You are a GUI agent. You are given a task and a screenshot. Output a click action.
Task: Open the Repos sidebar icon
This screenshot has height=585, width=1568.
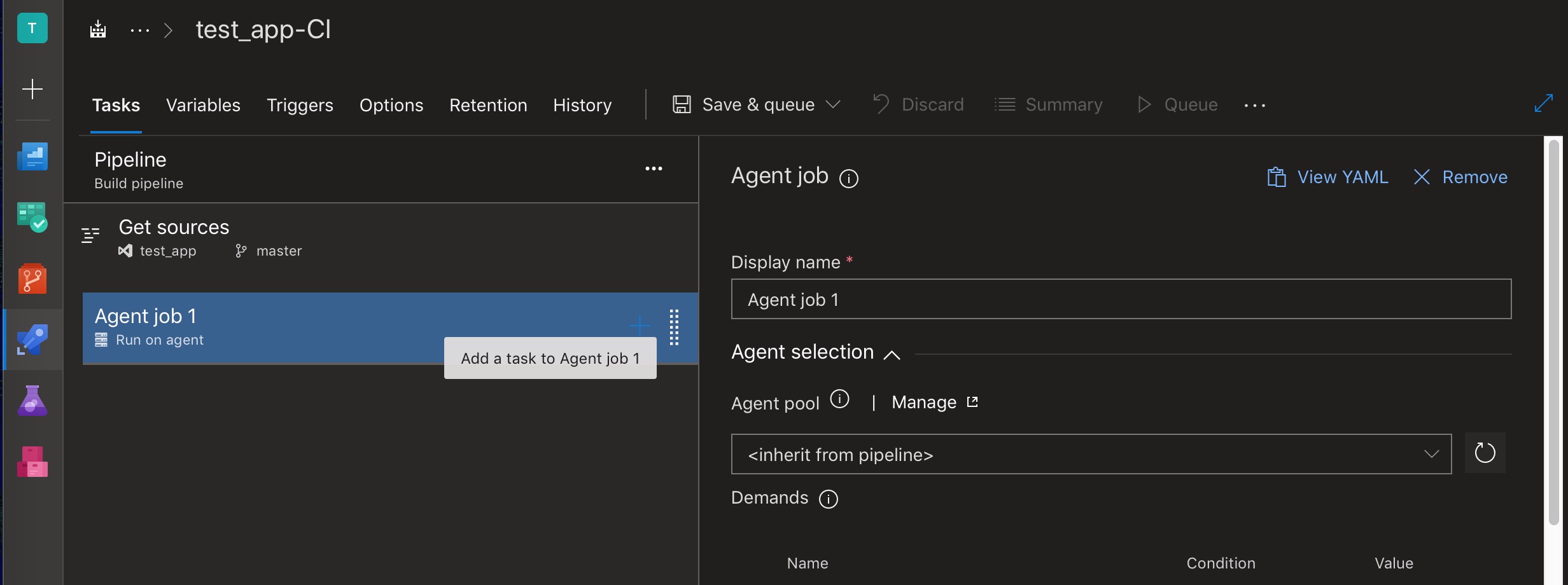click(32, 279)
